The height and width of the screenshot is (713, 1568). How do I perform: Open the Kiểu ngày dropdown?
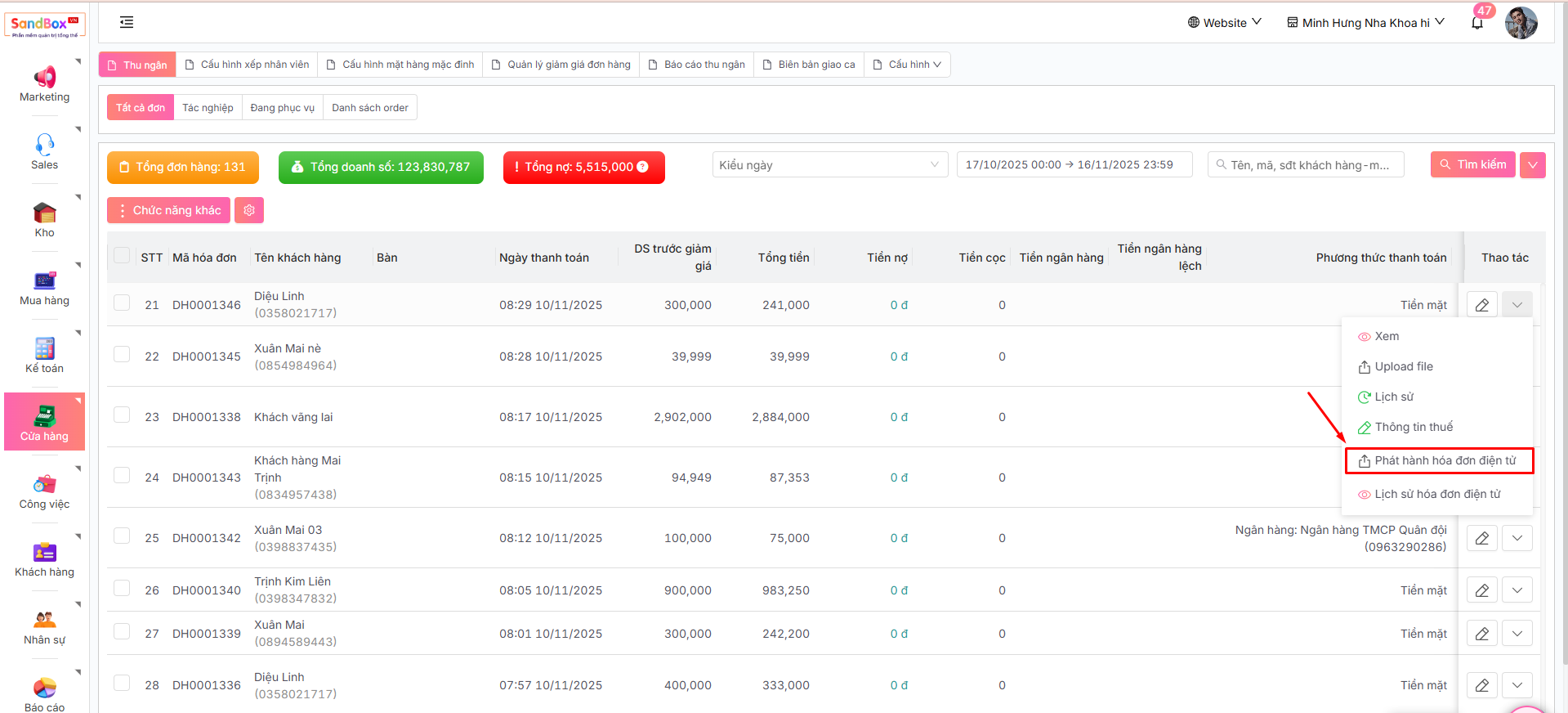829,165
